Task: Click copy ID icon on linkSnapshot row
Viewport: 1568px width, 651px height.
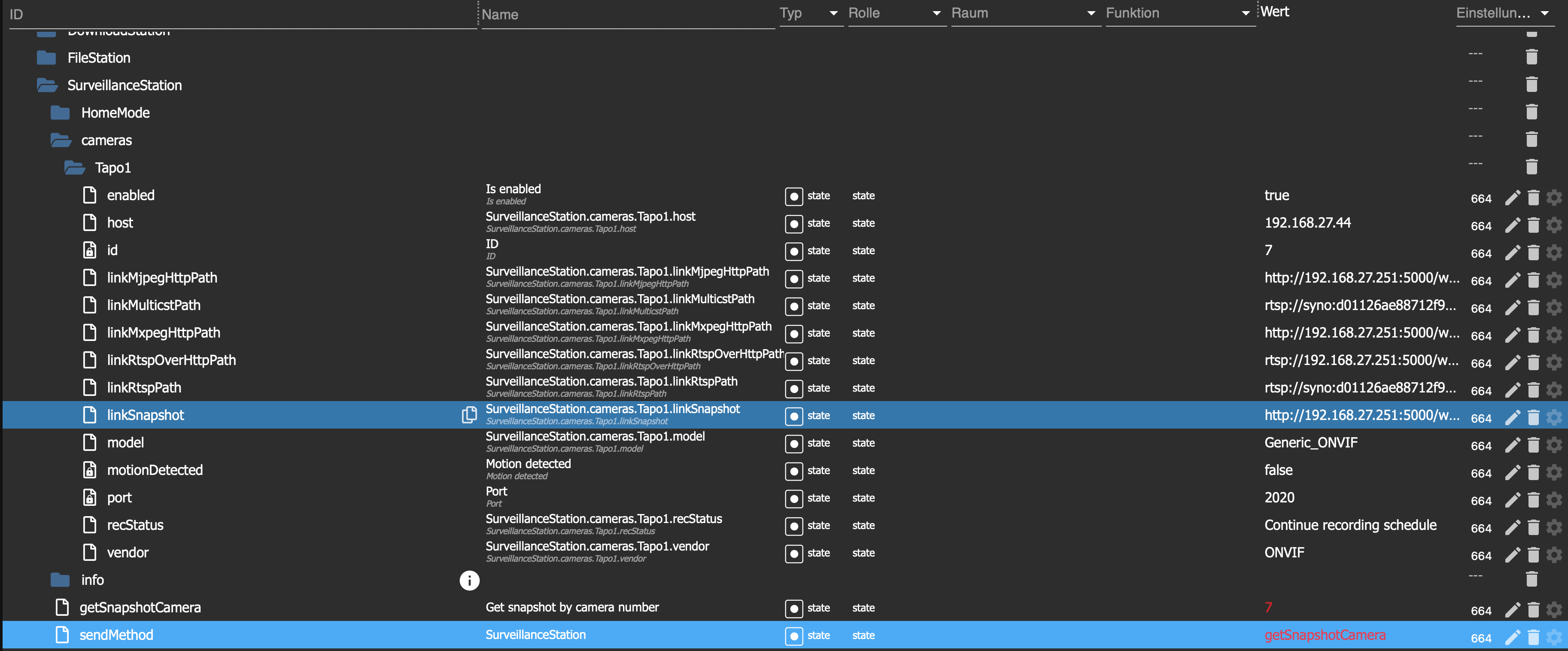Action: [469, 415]
